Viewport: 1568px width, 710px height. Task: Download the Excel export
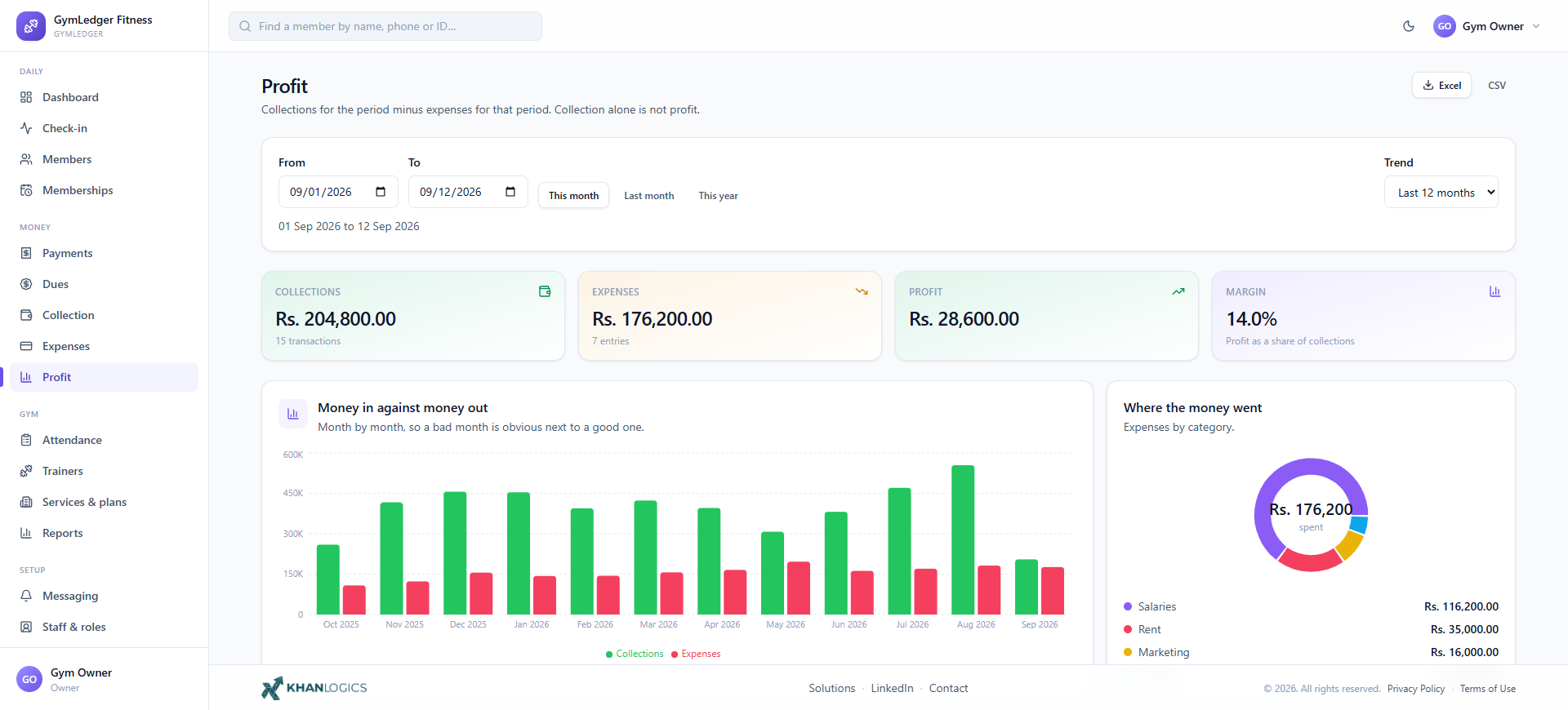tap(1442, 85)
